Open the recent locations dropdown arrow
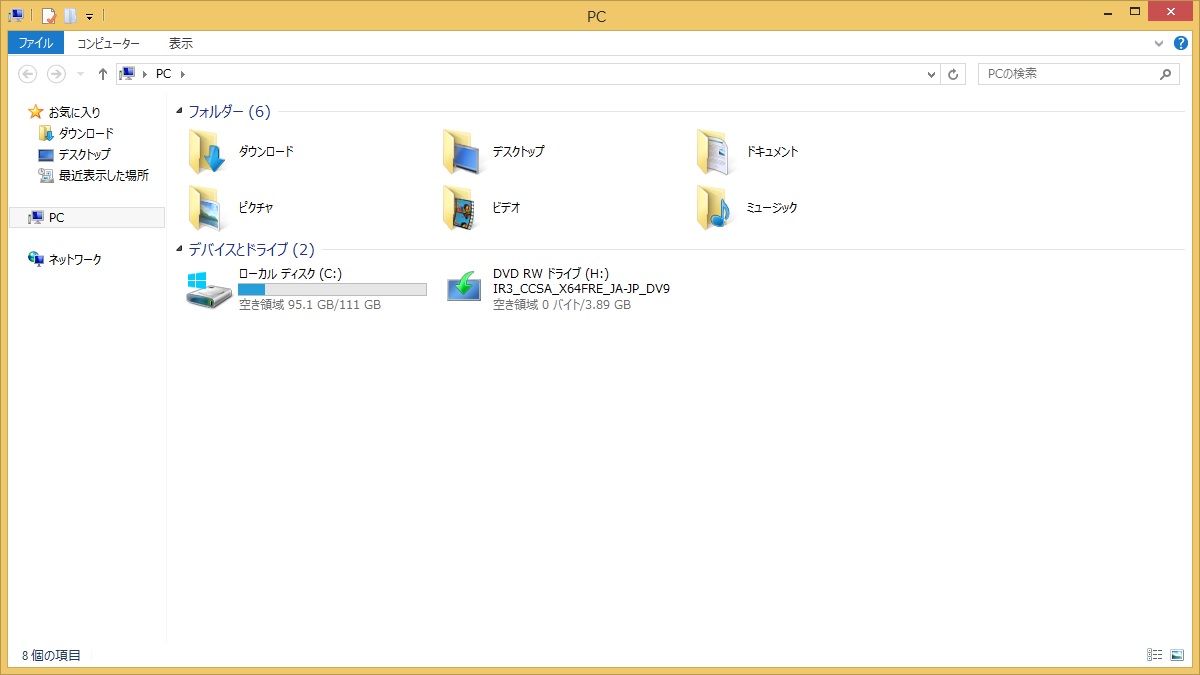This screenshot has height=675, width=1200. pos(80,75)
